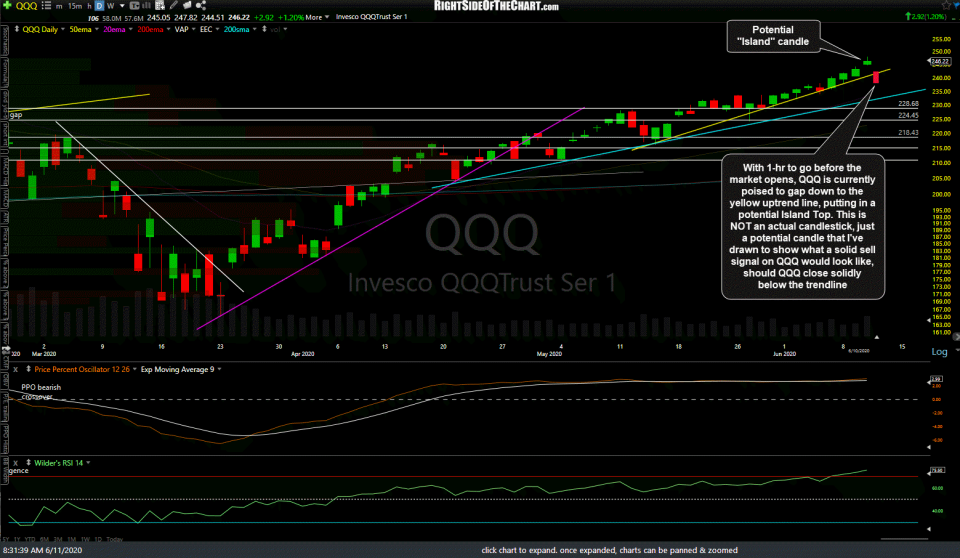The height and width of the screenshot is (558, 960).
Task: Open the Wilder's RSI 14 dropdown
Action: click(x=88, y=463)
